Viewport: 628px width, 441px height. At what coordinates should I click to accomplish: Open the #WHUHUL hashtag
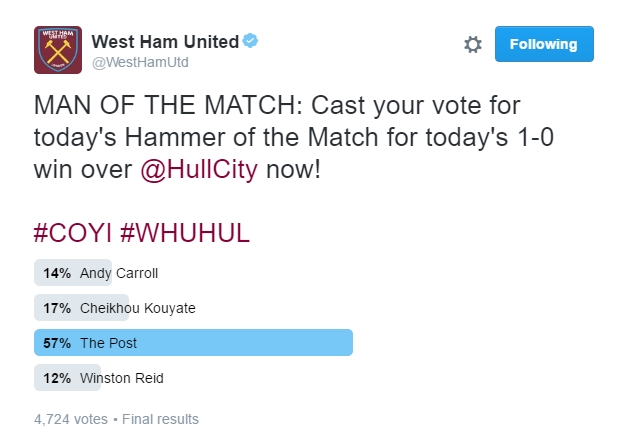click(x=185, y=233)
